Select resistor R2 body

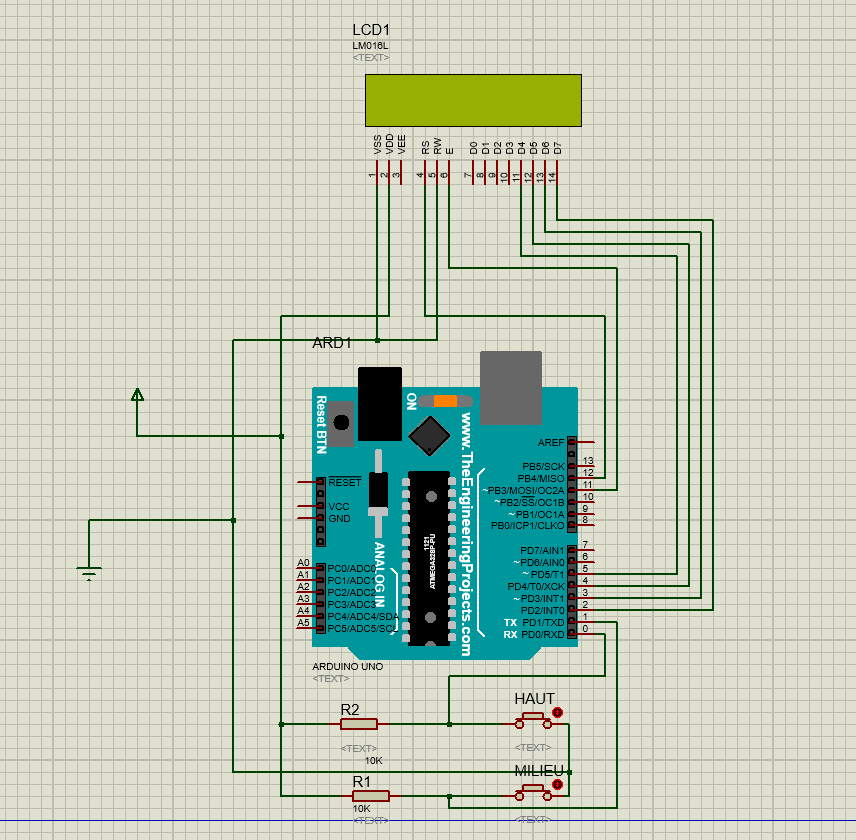tap(359, 724)
